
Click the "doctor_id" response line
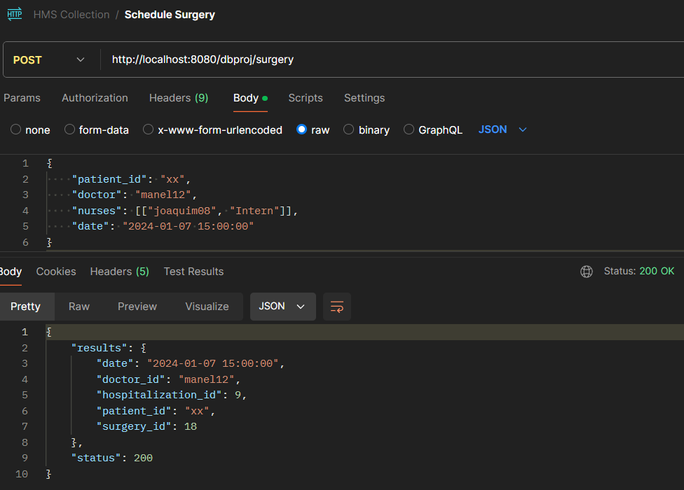[x=168, y=380]
